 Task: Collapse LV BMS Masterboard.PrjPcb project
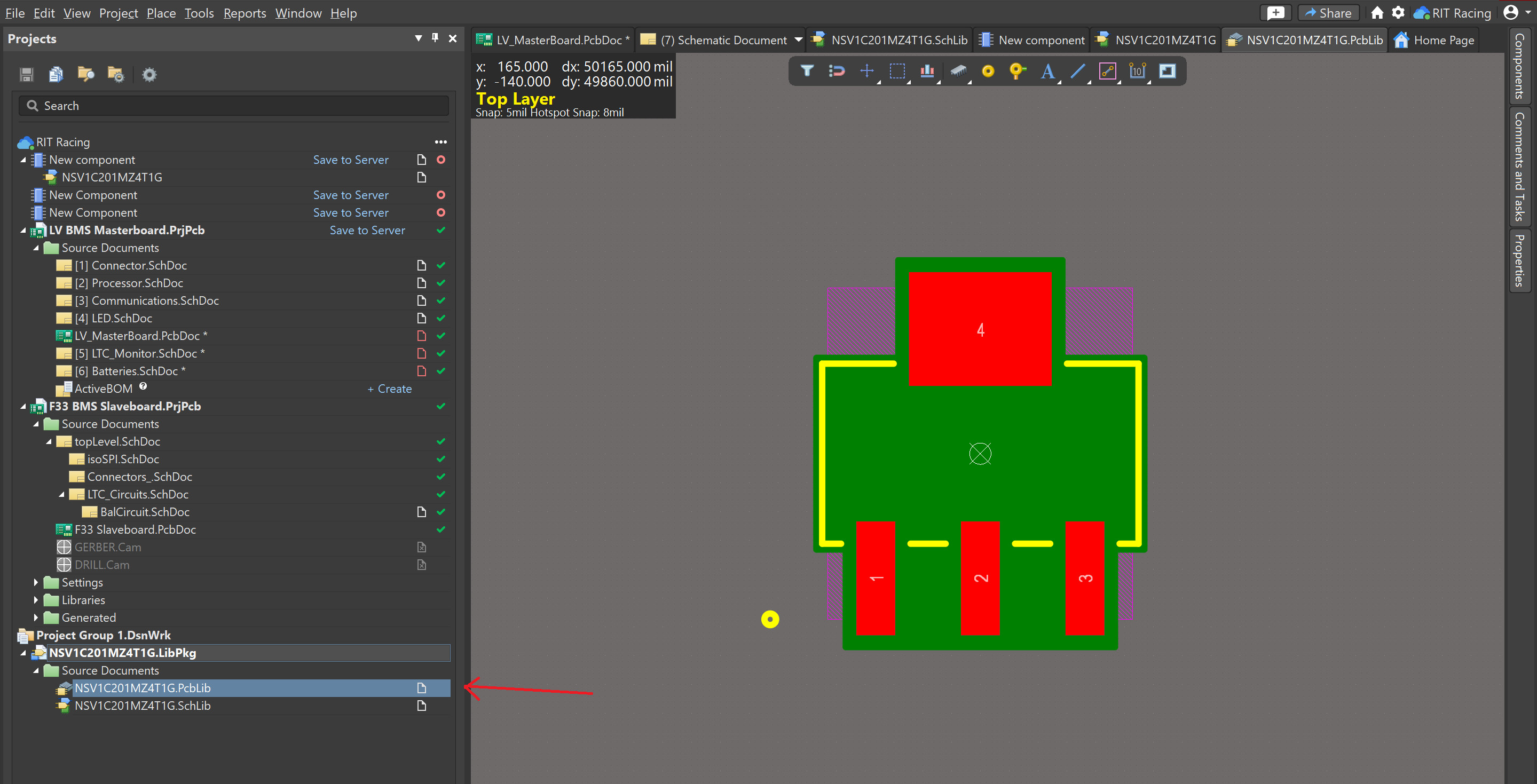(x=23, y=231)
